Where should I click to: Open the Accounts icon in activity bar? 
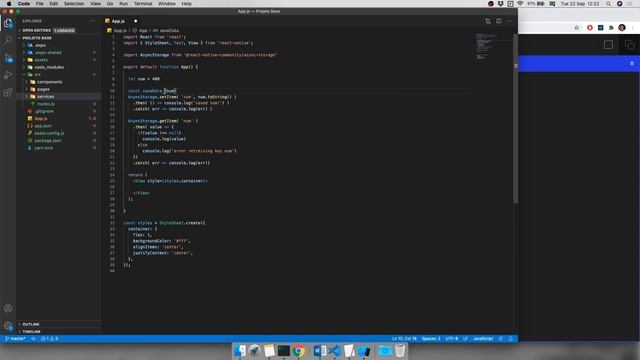pos(8,308)
